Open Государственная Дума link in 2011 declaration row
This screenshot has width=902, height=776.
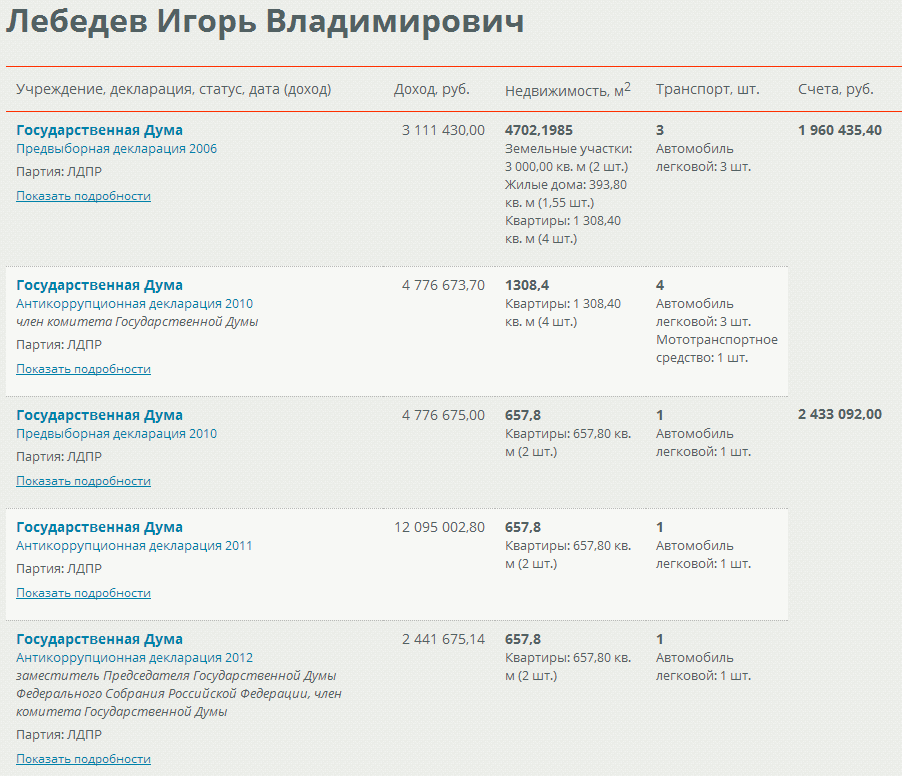coord(99,527)
